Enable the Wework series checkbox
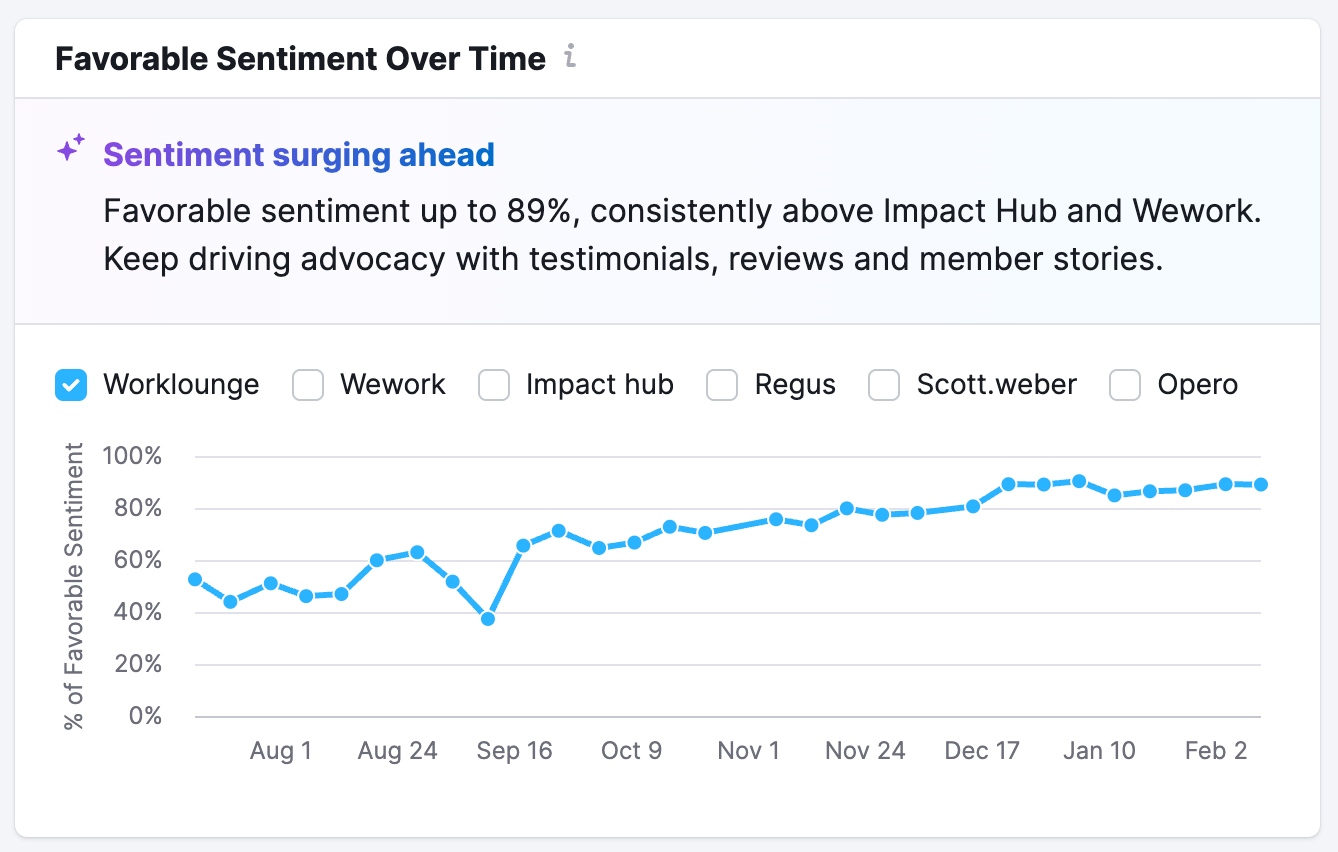Screen dimensions: 1338x852 [308, 385]
